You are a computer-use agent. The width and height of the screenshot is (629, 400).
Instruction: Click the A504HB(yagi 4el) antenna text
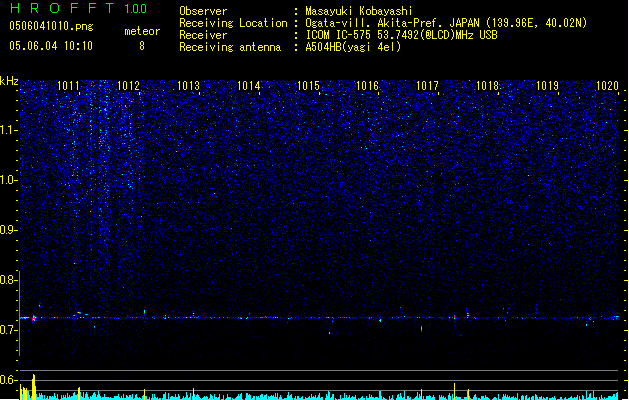353,47
